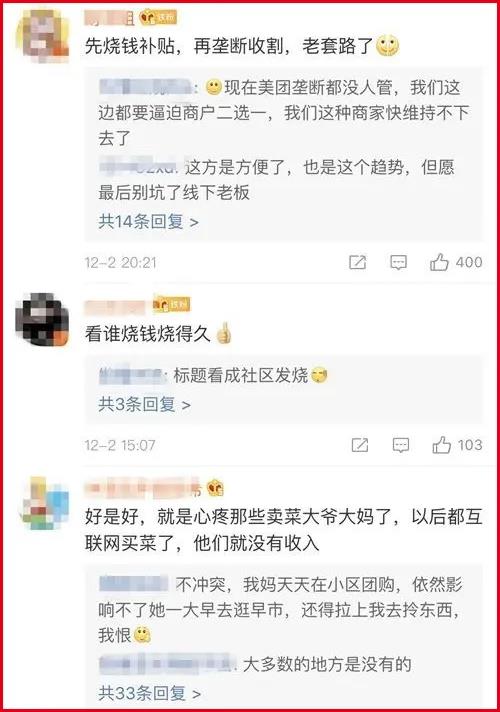This screenshot has height=712, width=500.
Task: Select the reply 大多数的地方是没有的
Action: click(327, 664)
